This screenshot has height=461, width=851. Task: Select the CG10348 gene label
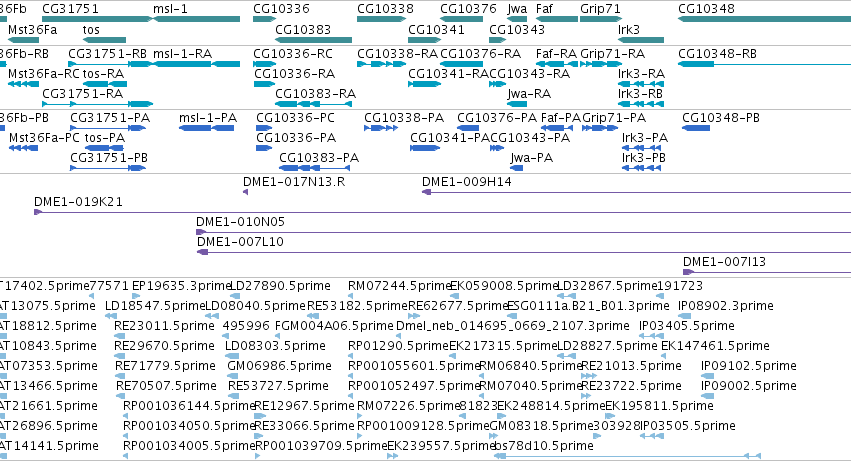tap(707, 9)
